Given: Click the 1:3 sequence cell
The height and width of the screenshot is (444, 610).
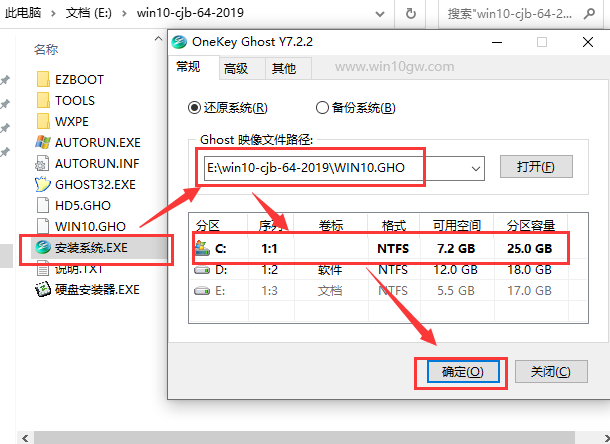Looking at the screenshot, I should point(269,291).
